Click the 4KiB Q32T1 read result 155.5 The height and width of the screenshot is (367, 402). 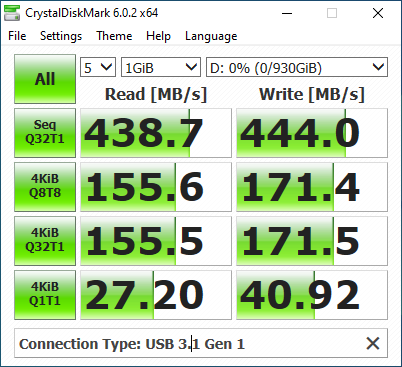(x=156, y=241)
